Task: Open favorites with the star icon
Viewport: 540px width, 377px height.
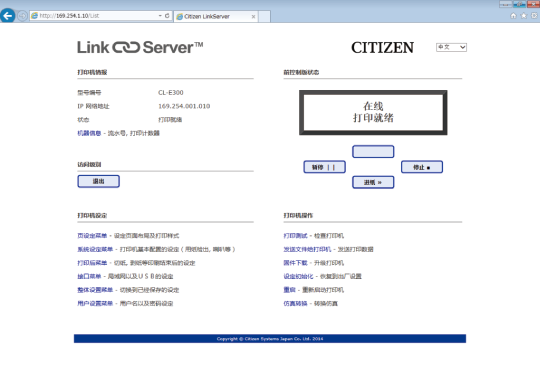Action: (524, 16)
